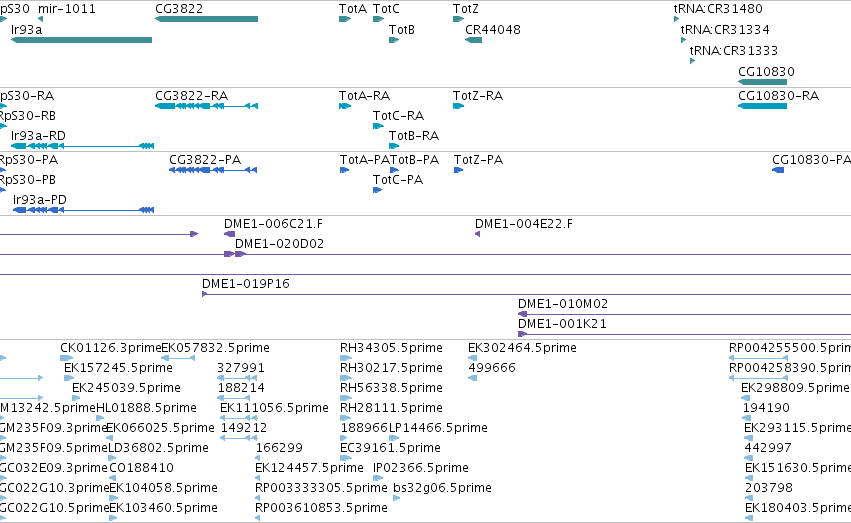The height and width of the screenshot is (523, 851).
Task: Select the TotZ gene label
Action: click(x=466, y=9)
